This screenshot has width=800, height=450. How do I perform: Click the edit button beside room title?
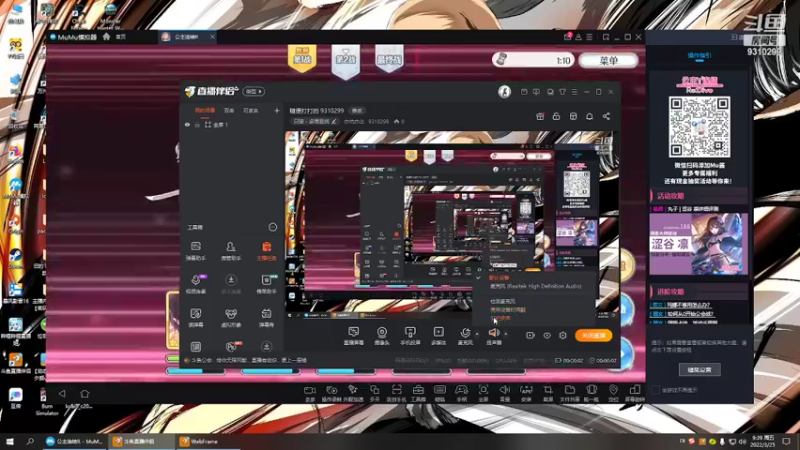tap(357, 111)
